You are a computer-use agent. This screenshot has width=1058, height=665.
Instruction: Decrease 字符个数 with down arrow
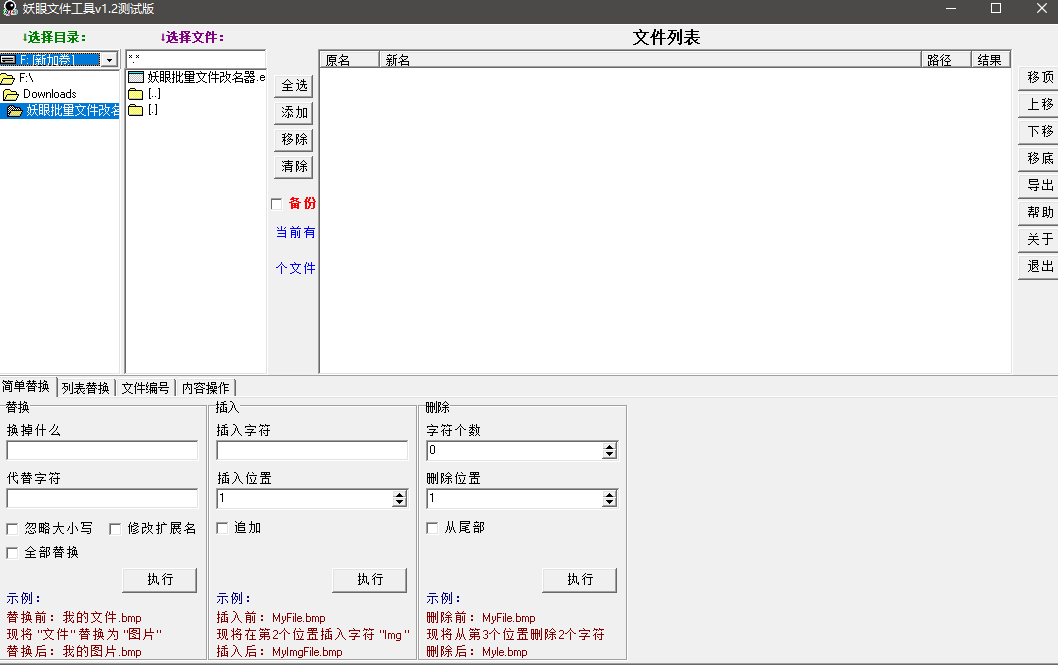pyautogui.click(x=609, y=455)
